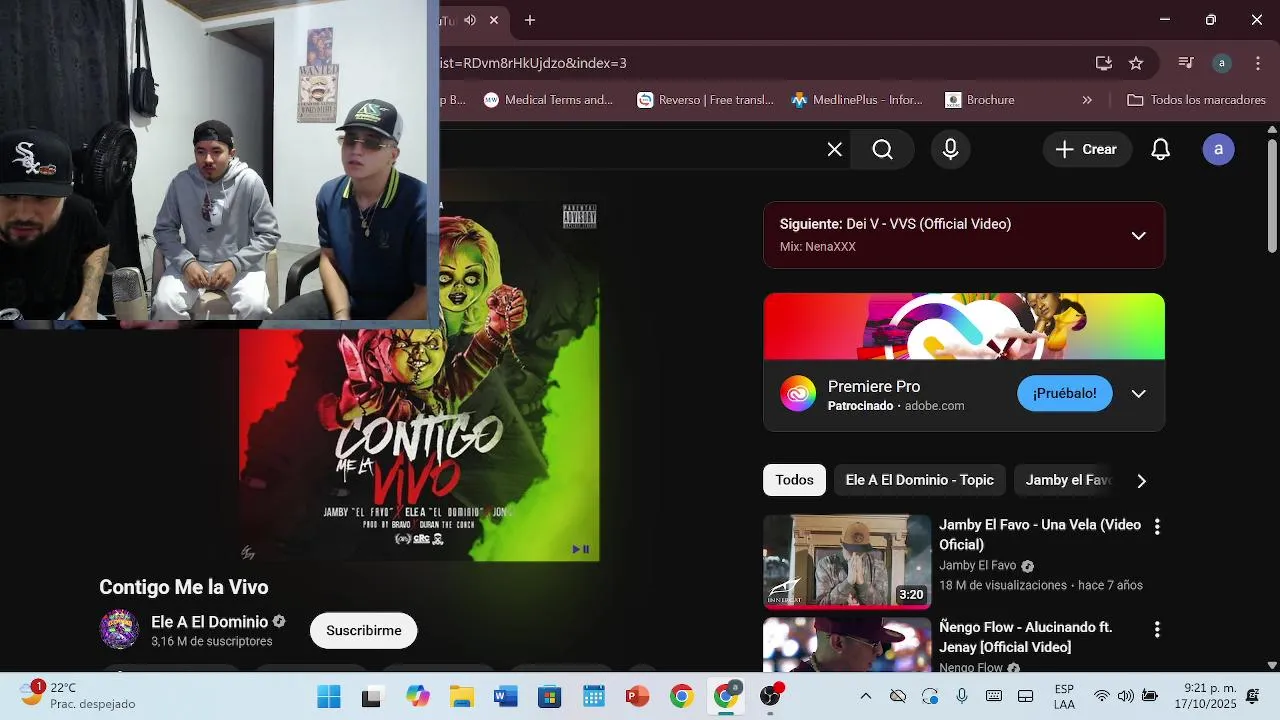
Task: Expand the Premiere Pro ad options chevron
Action: pos(1138,393)
